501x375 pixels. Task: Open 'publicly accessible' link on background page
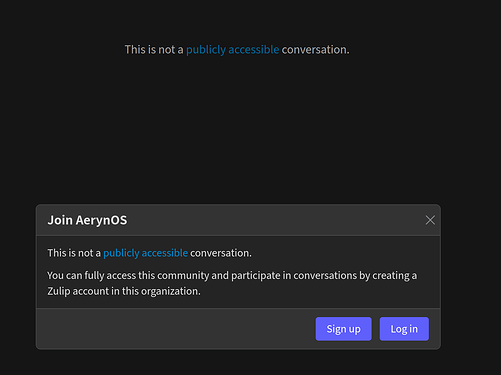[232, 50]
